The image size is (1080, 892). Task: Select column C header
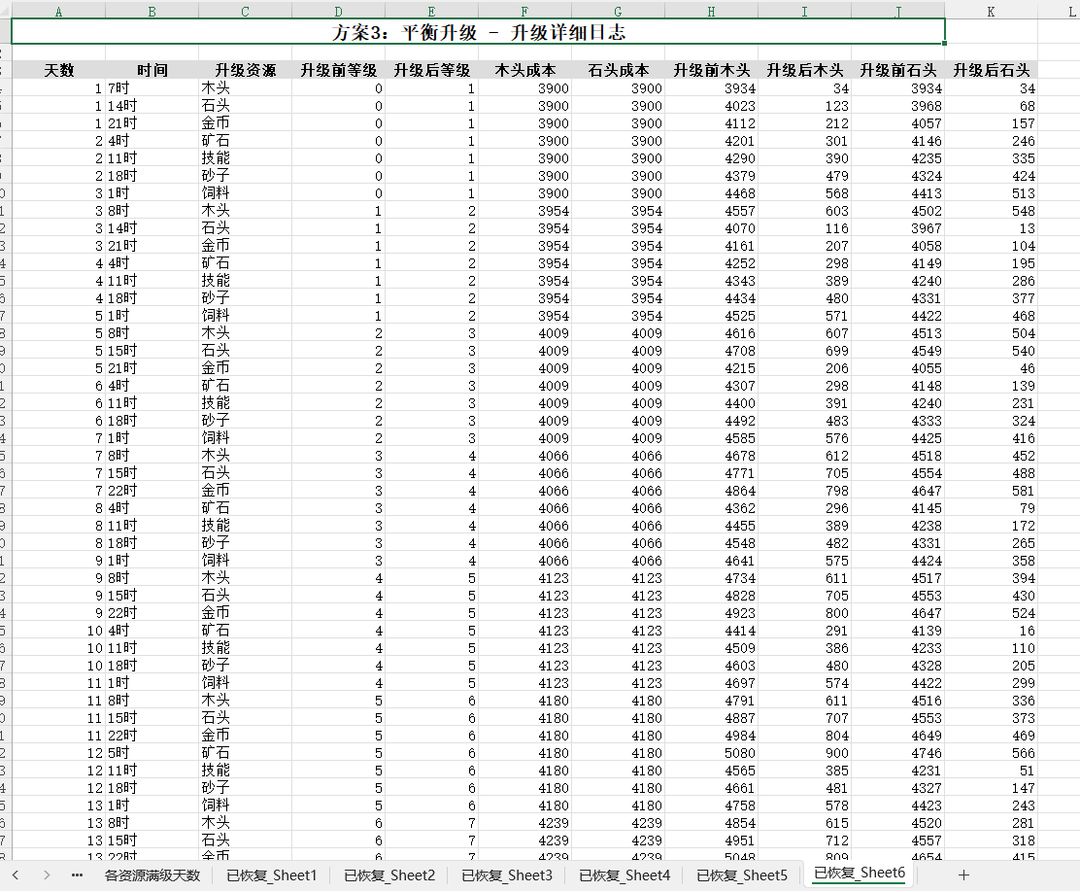pyautogui.click(x=245, y=12)
